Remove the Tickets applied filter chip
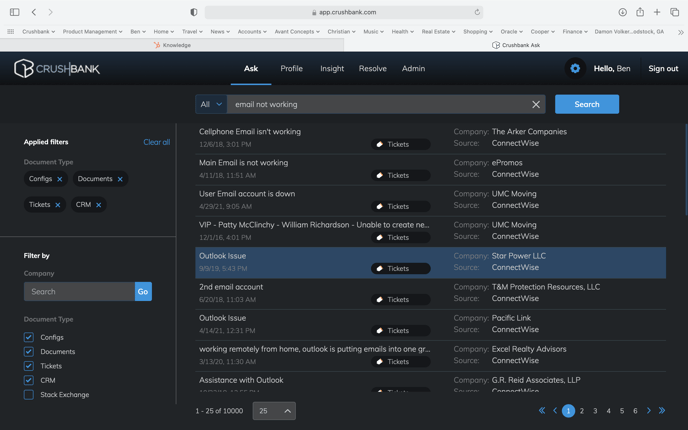The height and width of the screenshot is (430, 688). pos(58,205)
